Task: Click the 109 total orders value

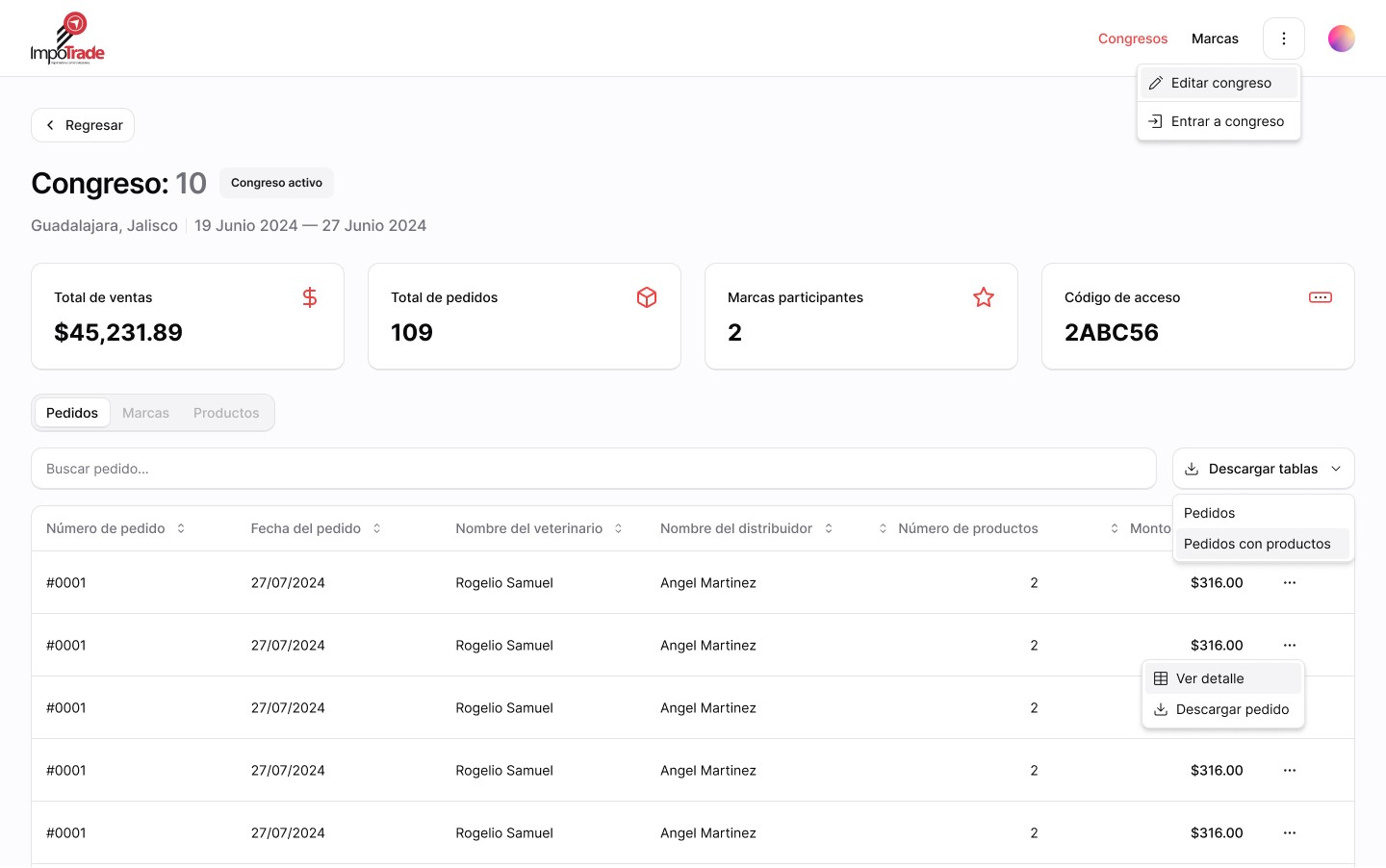Action: (412, 333)
